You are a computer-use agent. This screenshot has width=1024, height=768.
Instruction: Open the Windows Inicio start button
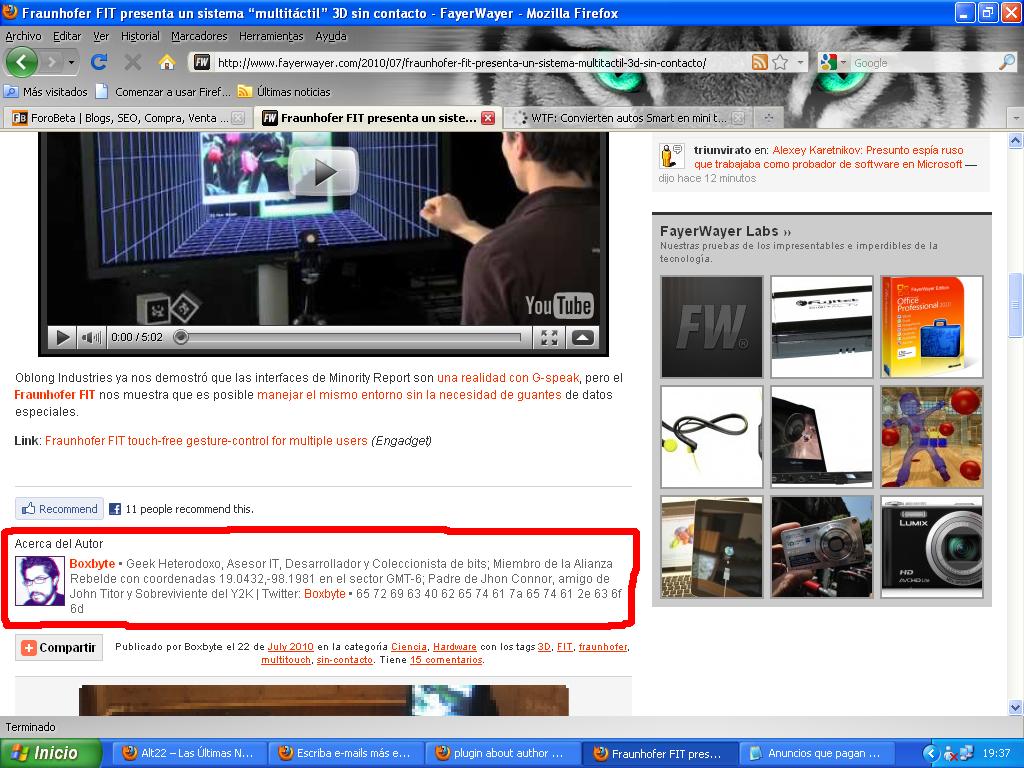[x=51, y=753]
